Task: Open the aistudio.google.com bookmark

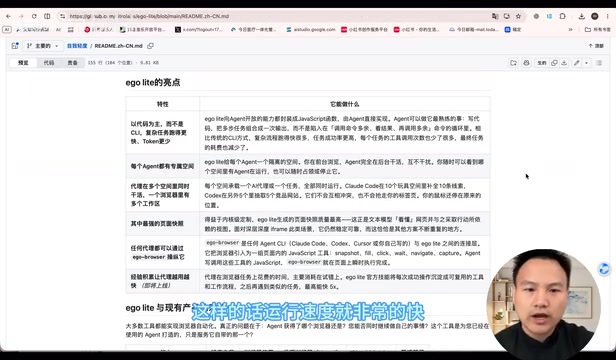Action: click(x=310, y=29)
